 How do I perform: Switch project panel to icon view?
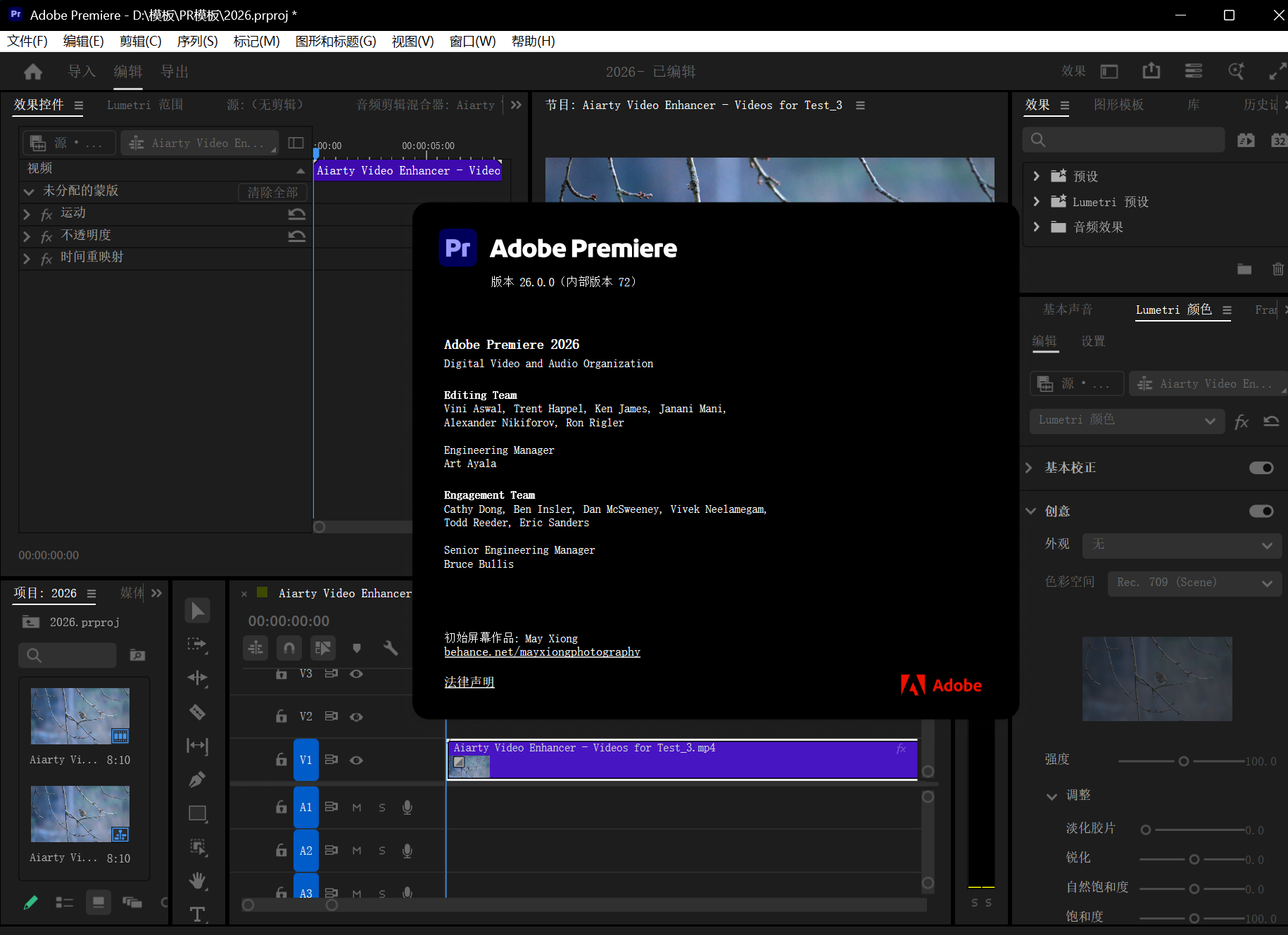(x=99, y=902)
